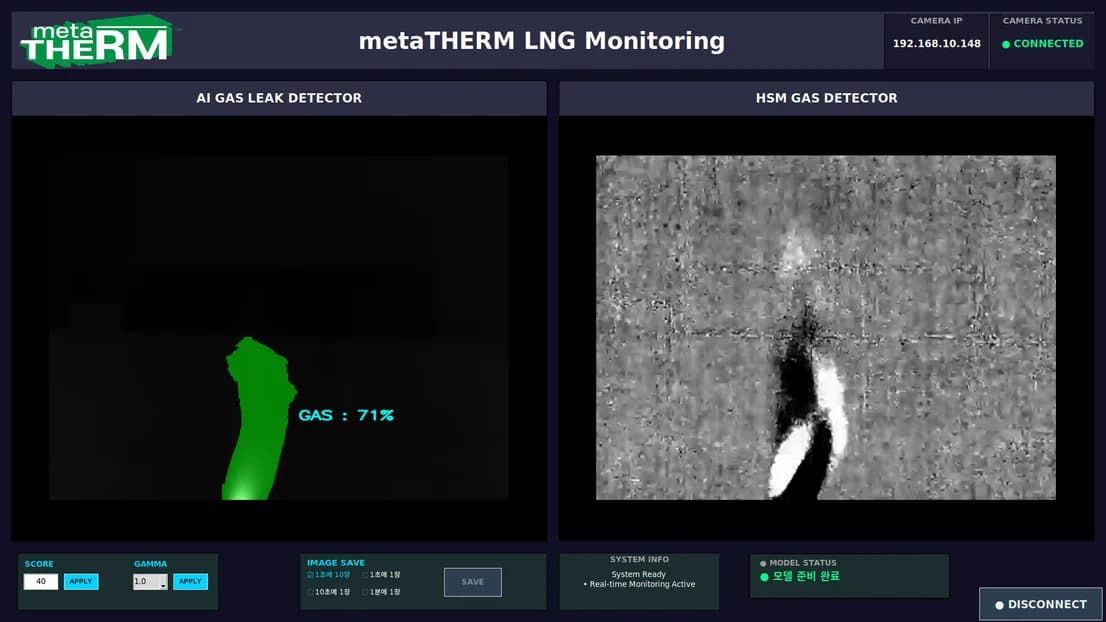Open the GAMMA 1.0 spinner arrow
Screen dimensions: 1106x622
point(163,583)
